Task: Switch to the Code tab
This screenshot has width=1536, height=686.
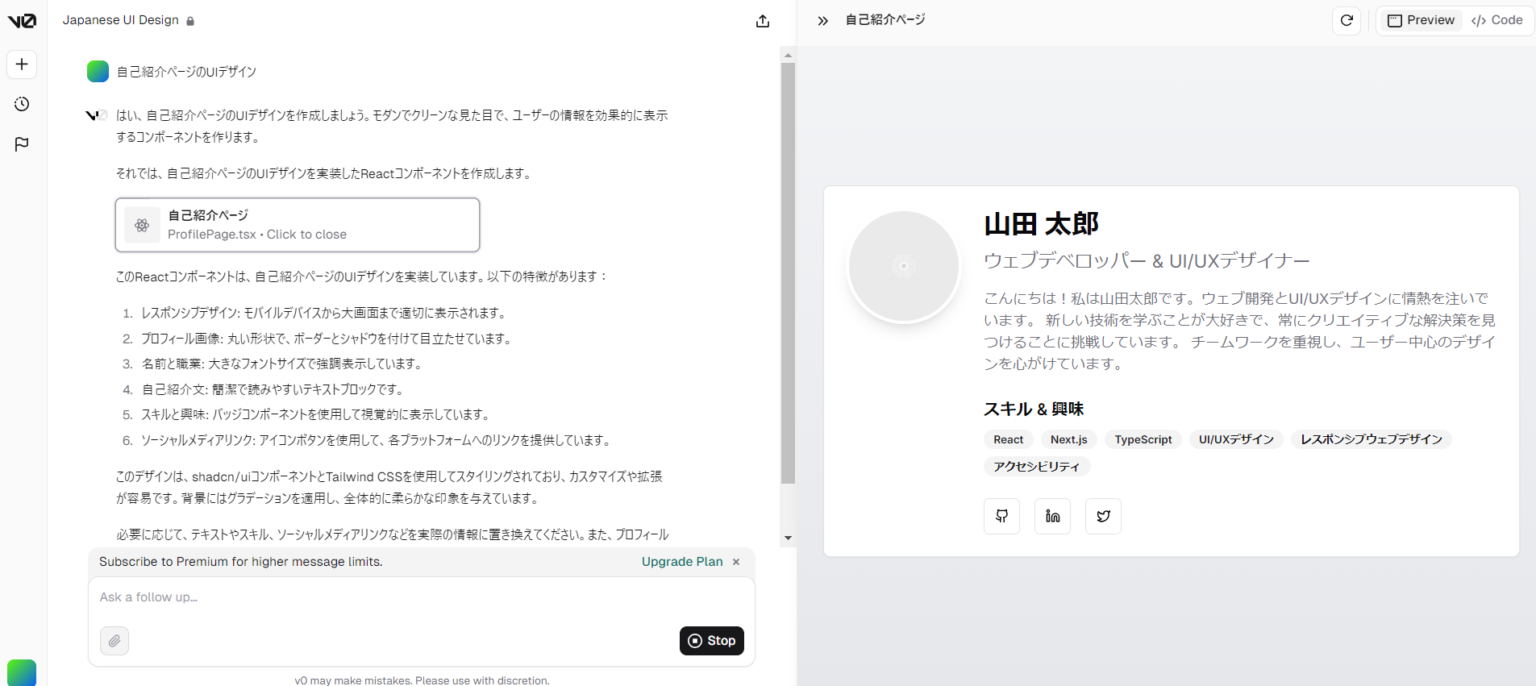Action: tap(1497, 20)
